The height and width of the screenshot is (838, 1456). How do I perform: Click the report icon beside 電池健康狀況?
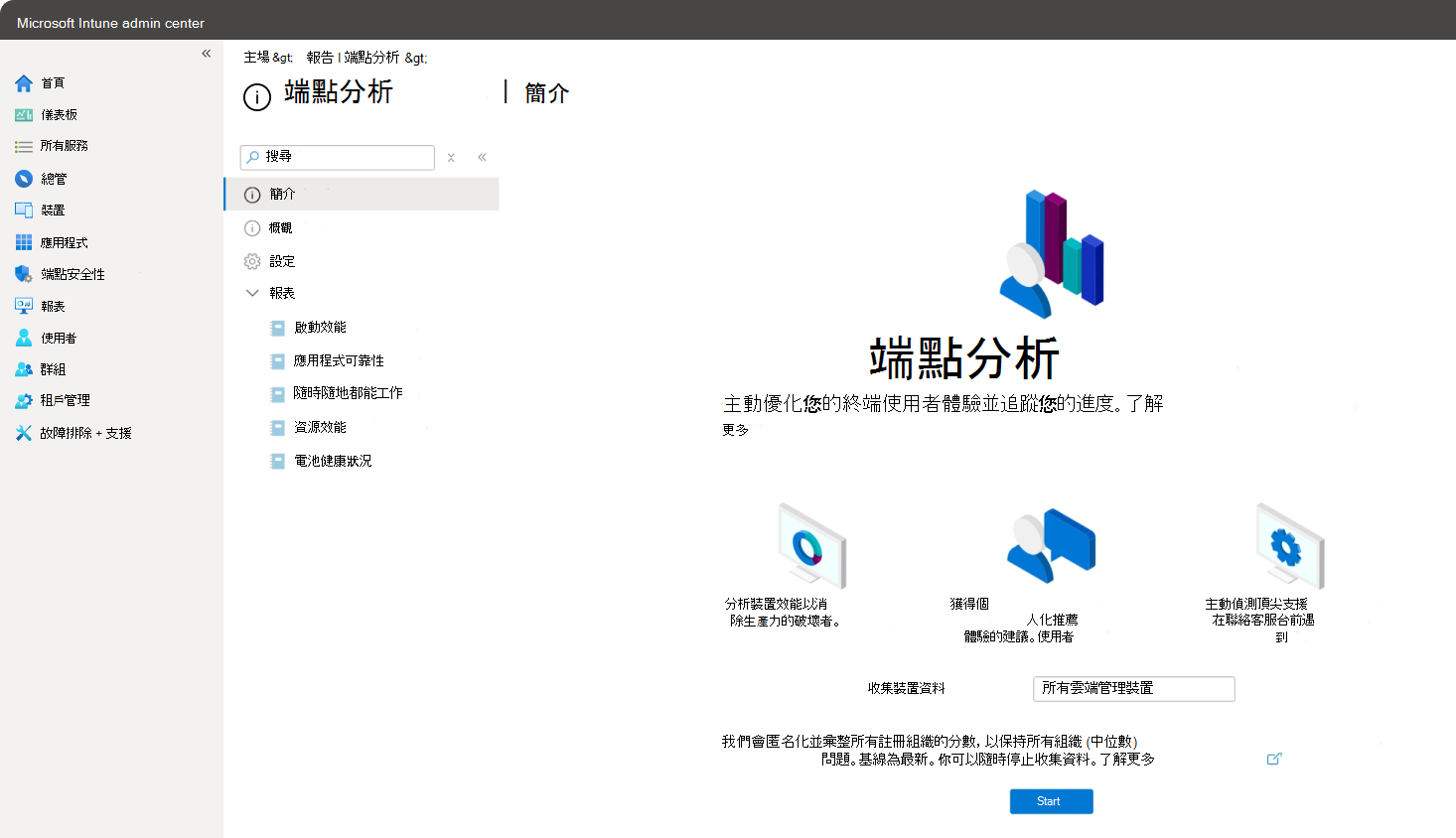[x=278, y=462]
